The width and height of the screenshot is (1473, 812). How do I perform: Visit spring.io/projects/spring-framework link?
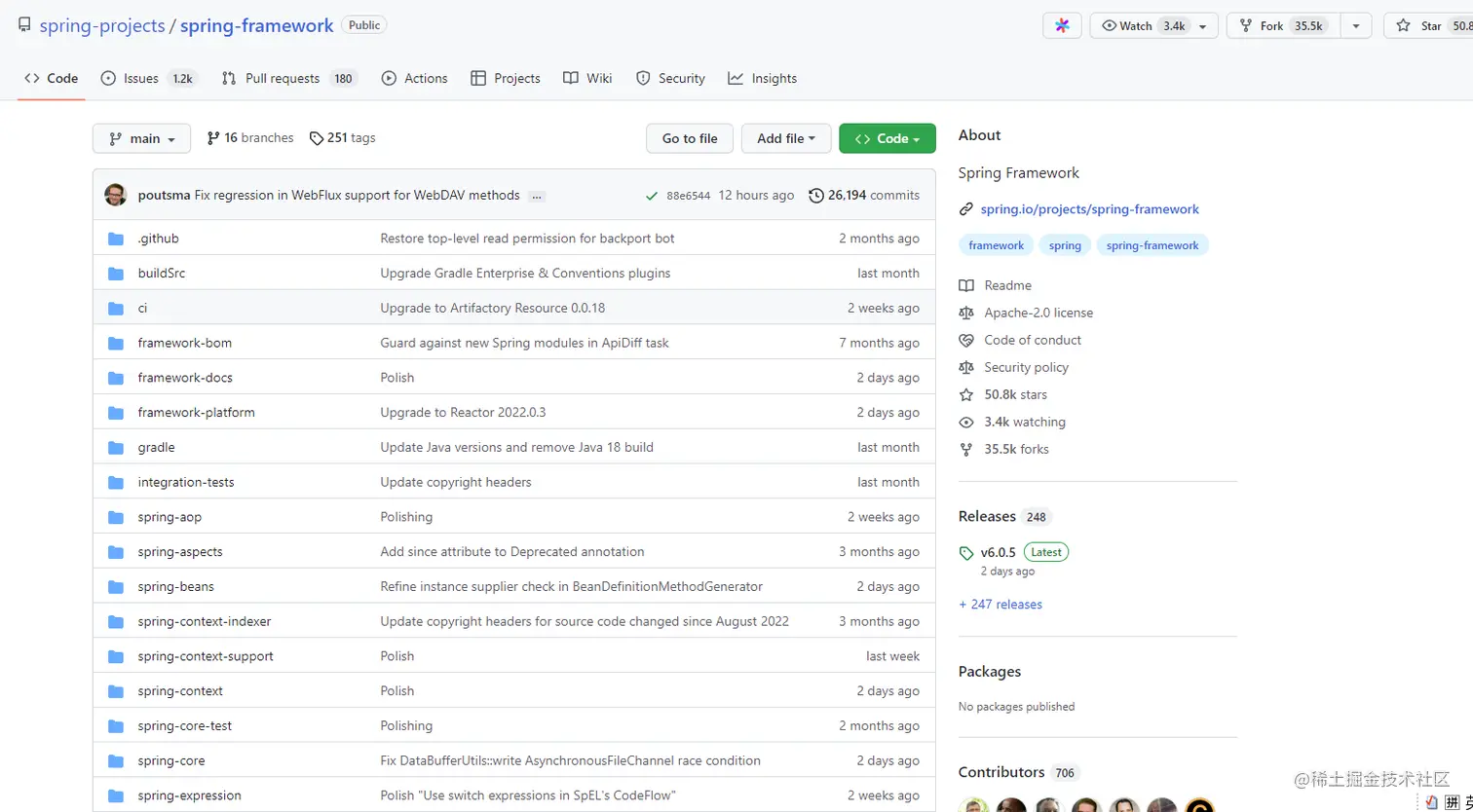coord(1088,209)
